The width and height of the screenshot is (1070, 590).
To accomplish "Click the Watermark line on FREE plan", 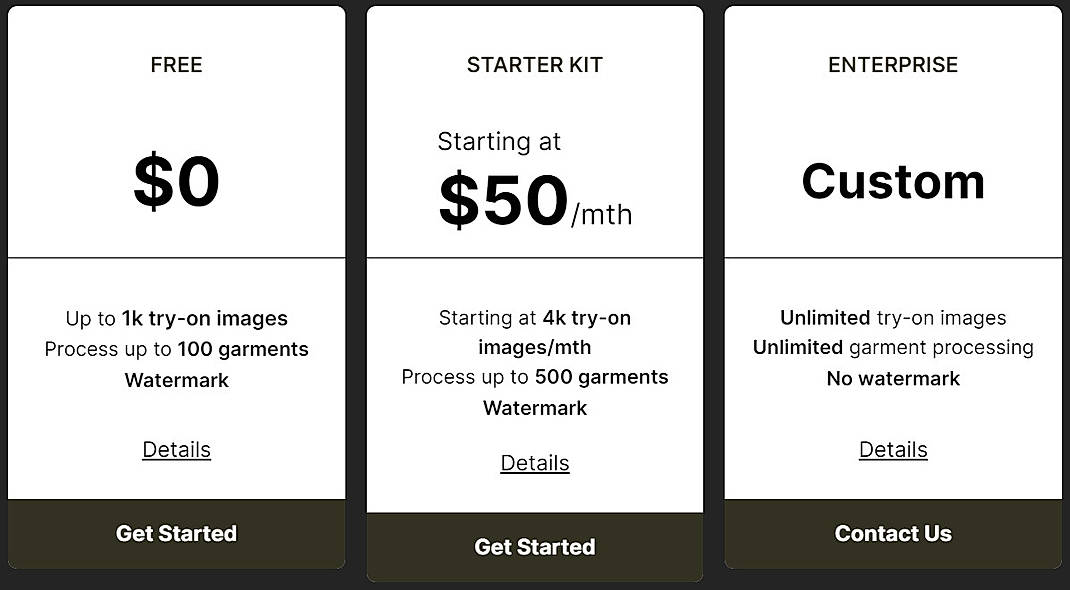I will pyautogui.click(x=176, y=379).
